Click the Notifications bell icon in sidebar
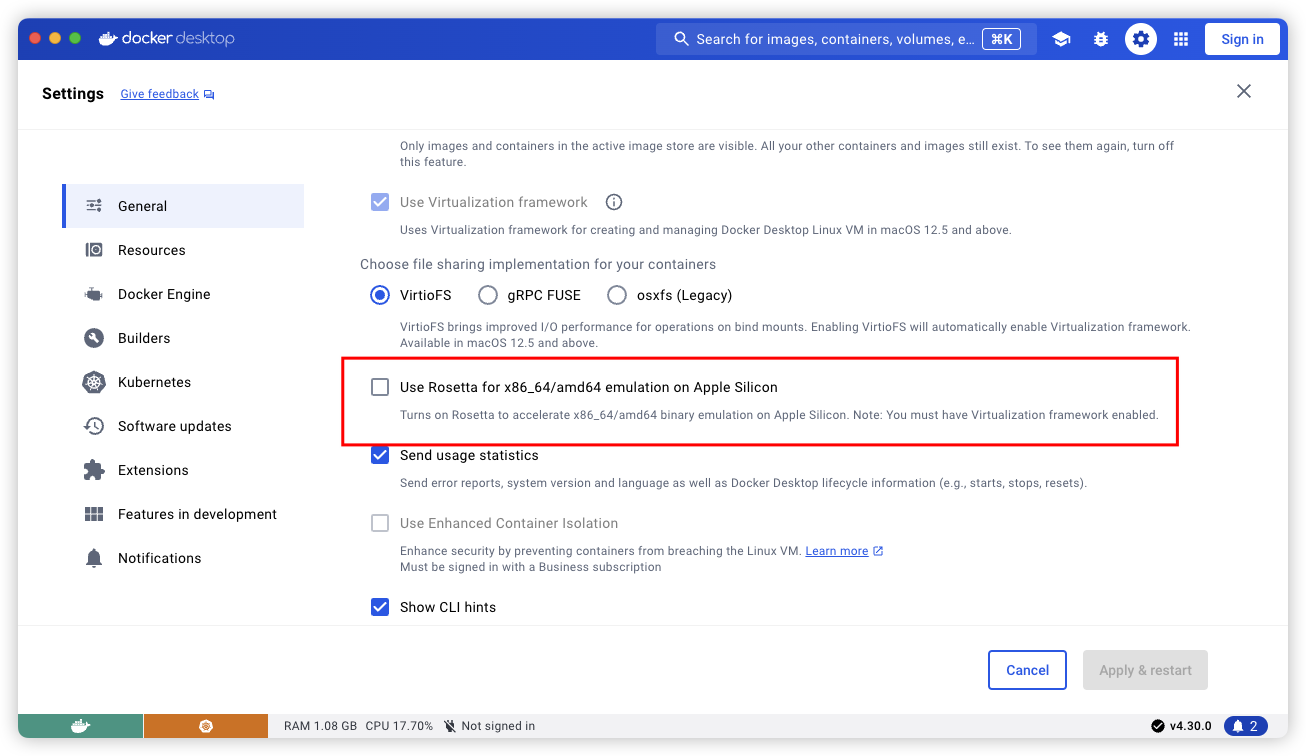This screenshot has width=1306, height=756. 94,558
